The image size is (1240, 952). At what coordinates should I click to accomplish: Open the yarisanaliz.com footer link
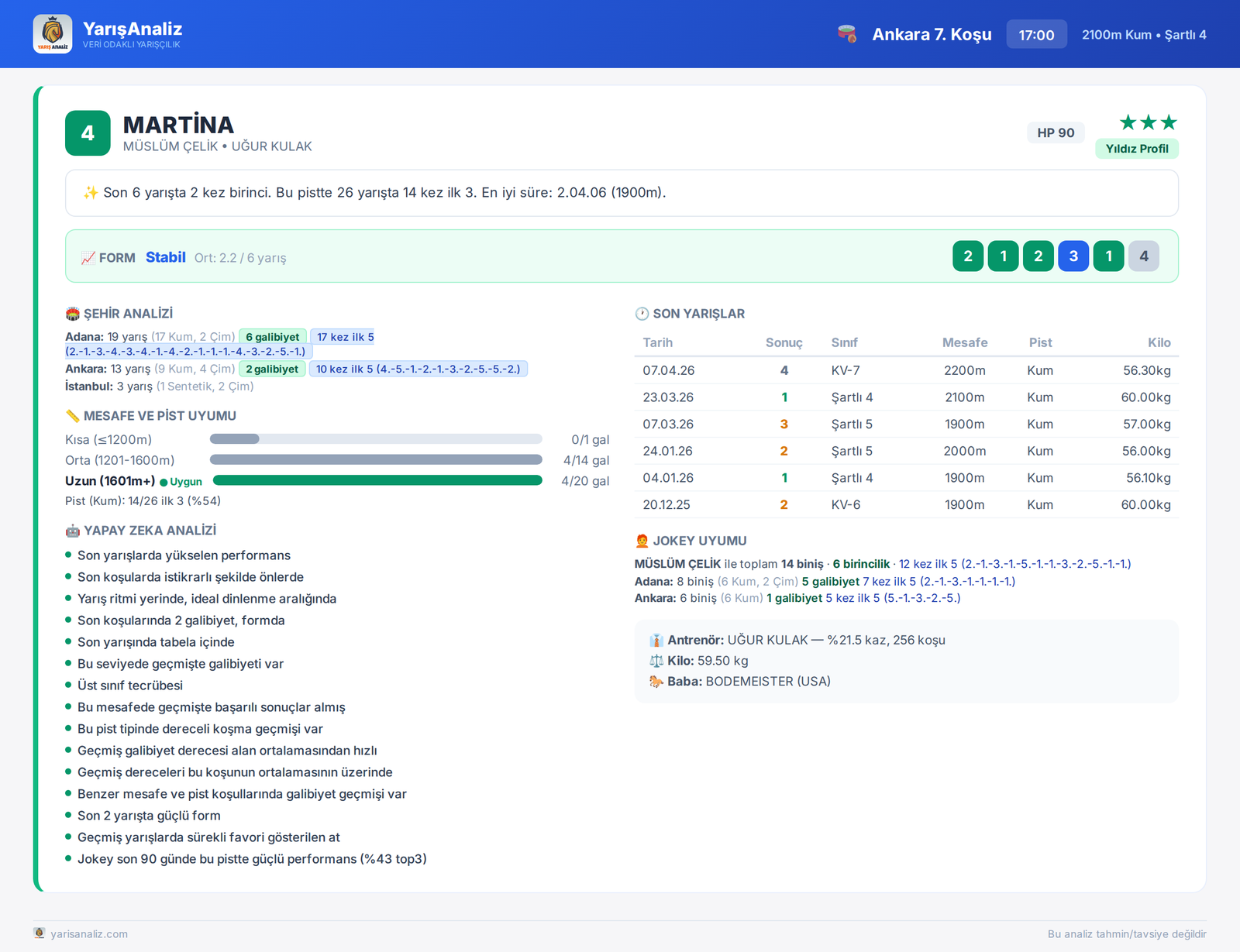[x=89, y=934]
